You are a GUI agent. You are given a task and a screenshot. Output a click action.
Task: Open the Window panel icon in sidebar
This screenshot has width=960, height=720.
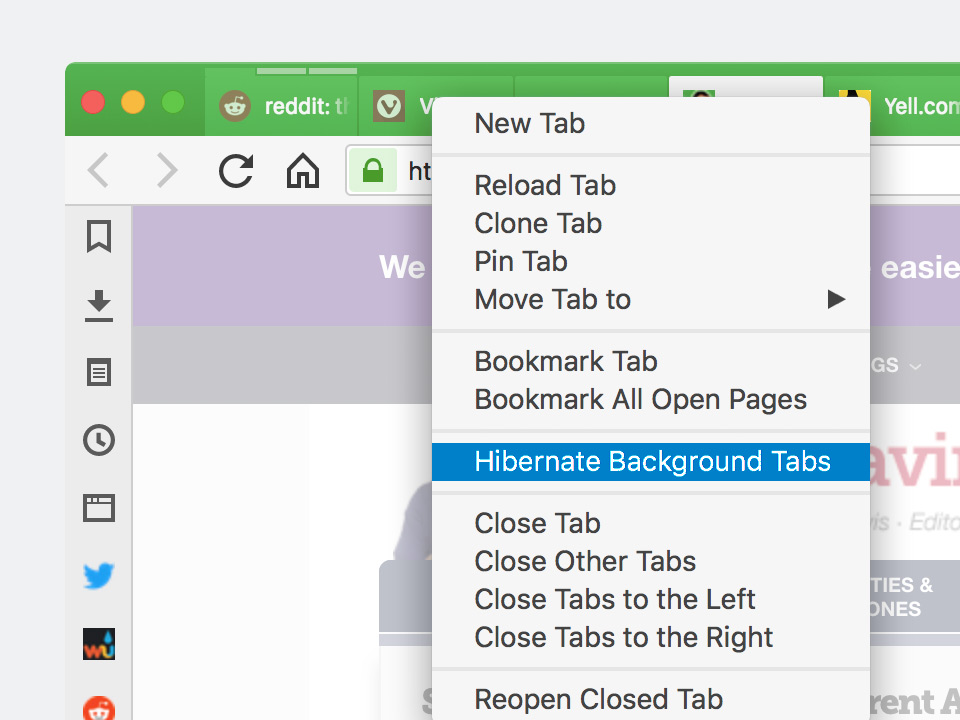[99, 508]
